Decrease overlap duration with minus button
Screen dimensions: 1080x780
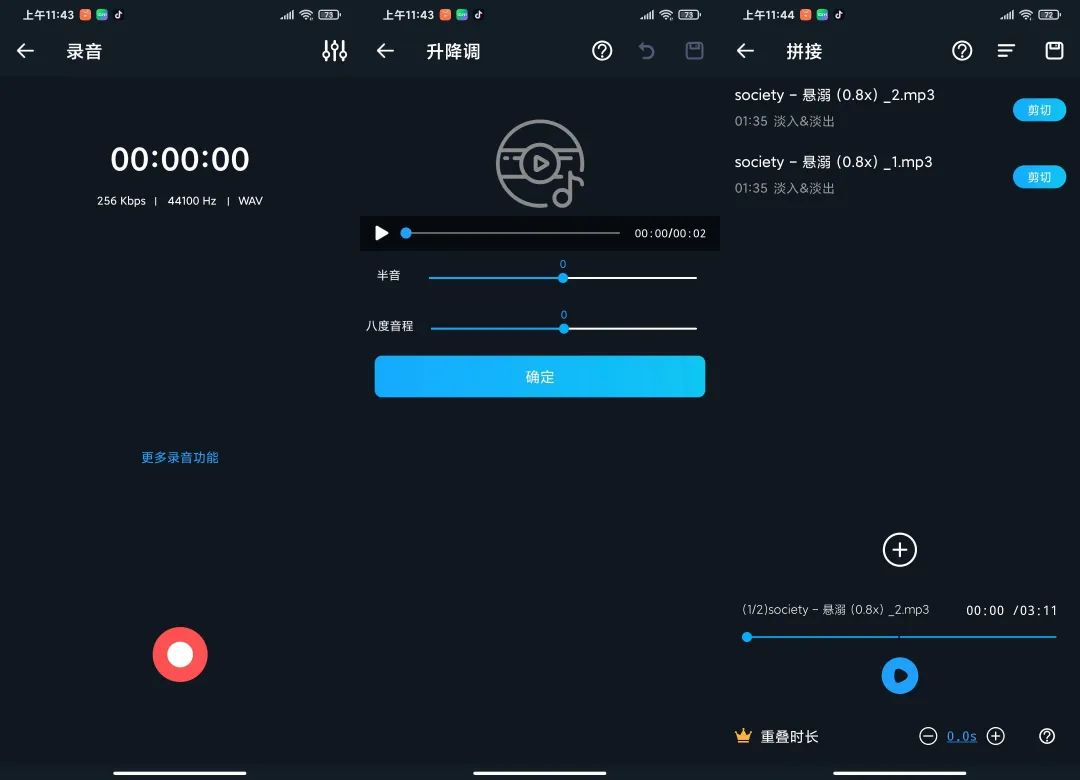[928, 737]
